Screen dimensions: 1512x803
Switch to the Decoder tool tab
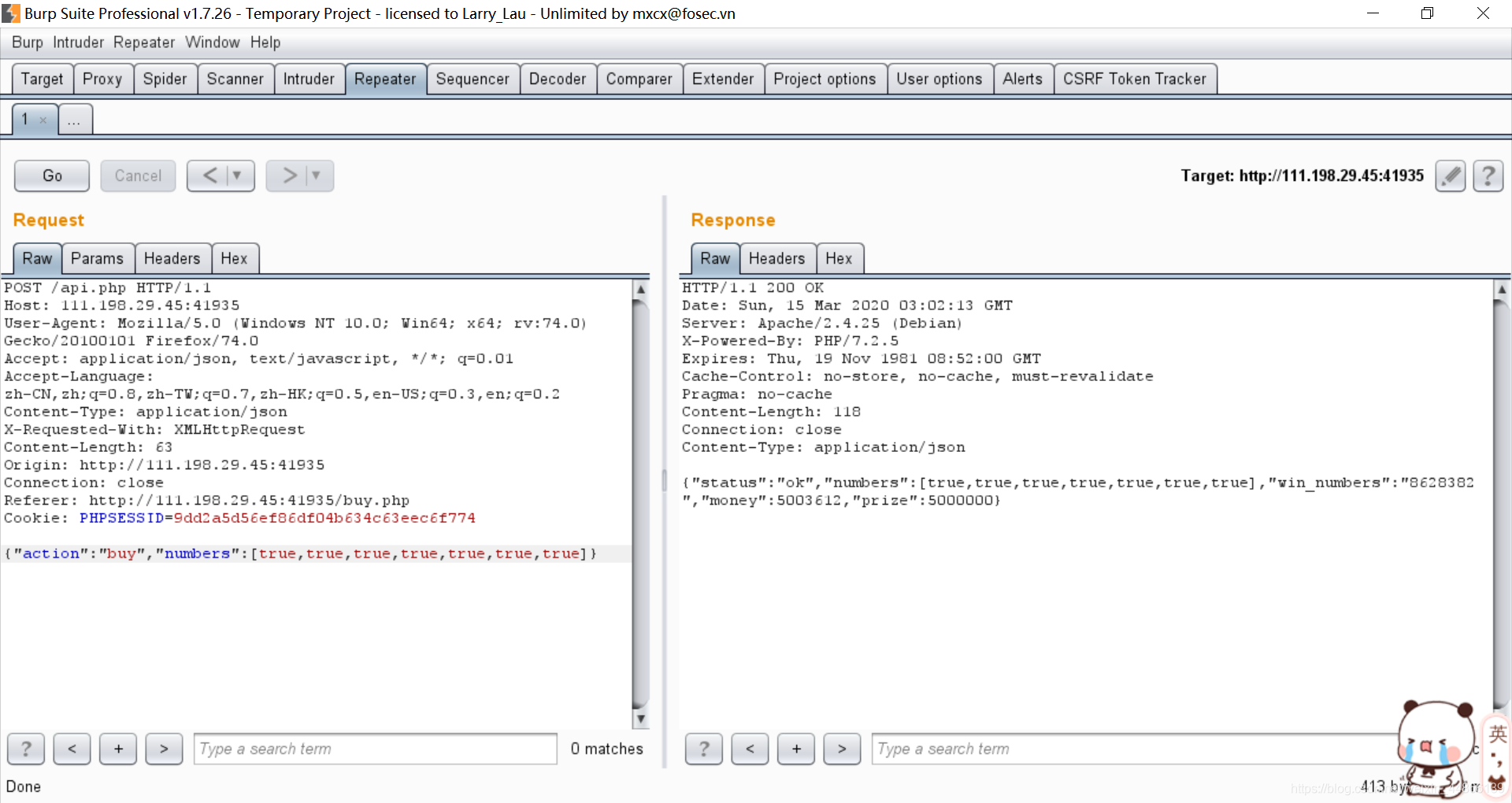[558, 79]
